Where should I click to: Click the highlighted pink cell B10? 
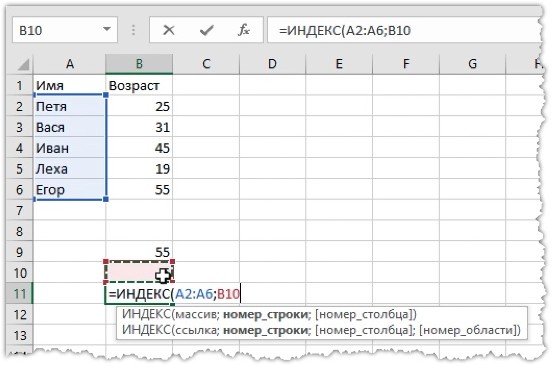[139, 273]
